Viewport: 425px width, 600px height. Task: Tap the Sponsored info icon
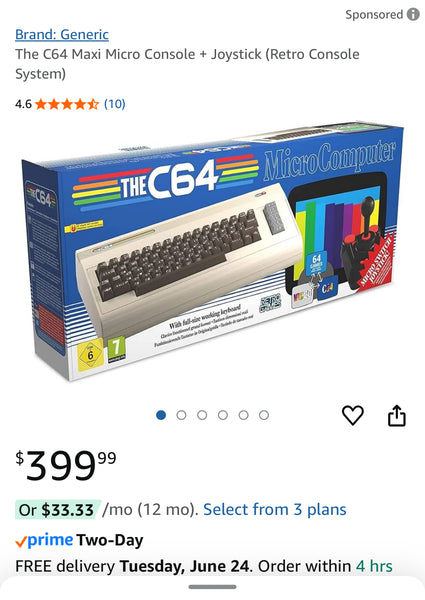[413, 15]
